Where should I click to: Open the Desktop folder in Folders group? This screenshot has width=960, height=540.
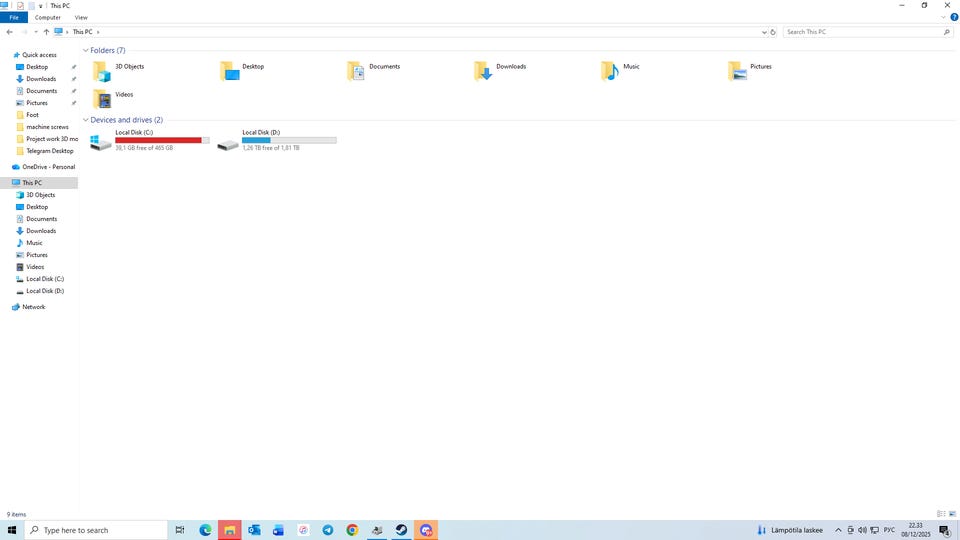point(242,71)
